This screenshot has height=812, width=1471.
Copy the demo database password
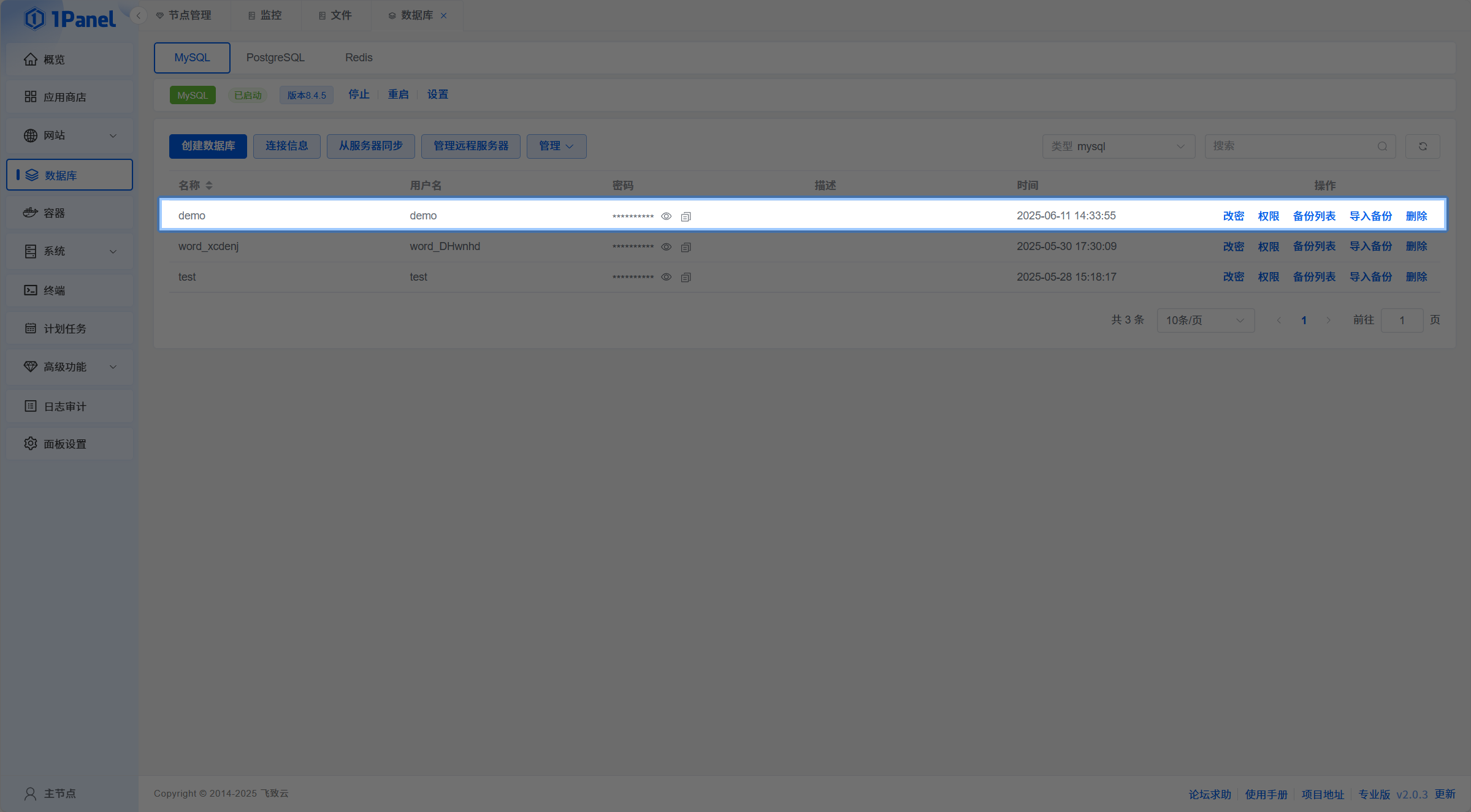point(686,216)
